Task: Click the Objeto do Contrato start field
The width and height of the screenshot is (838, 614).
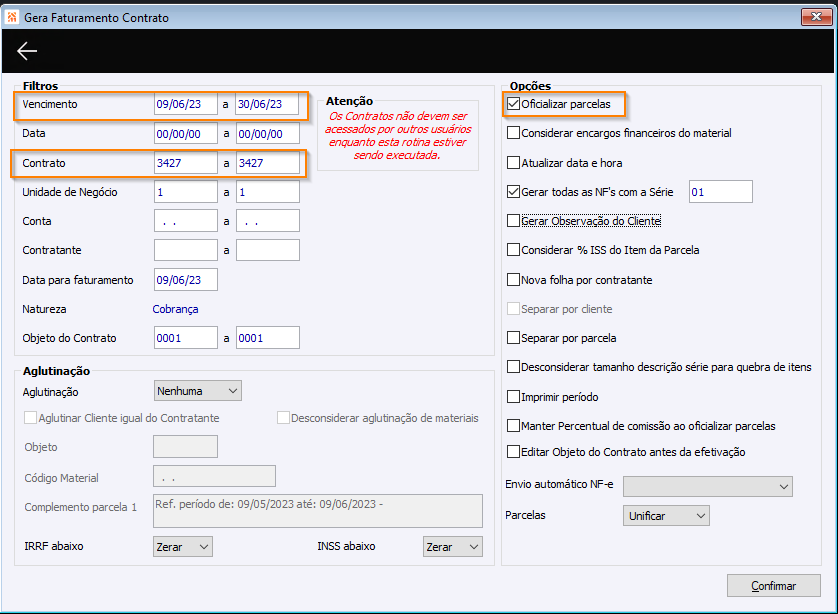Action: (185, 338)
